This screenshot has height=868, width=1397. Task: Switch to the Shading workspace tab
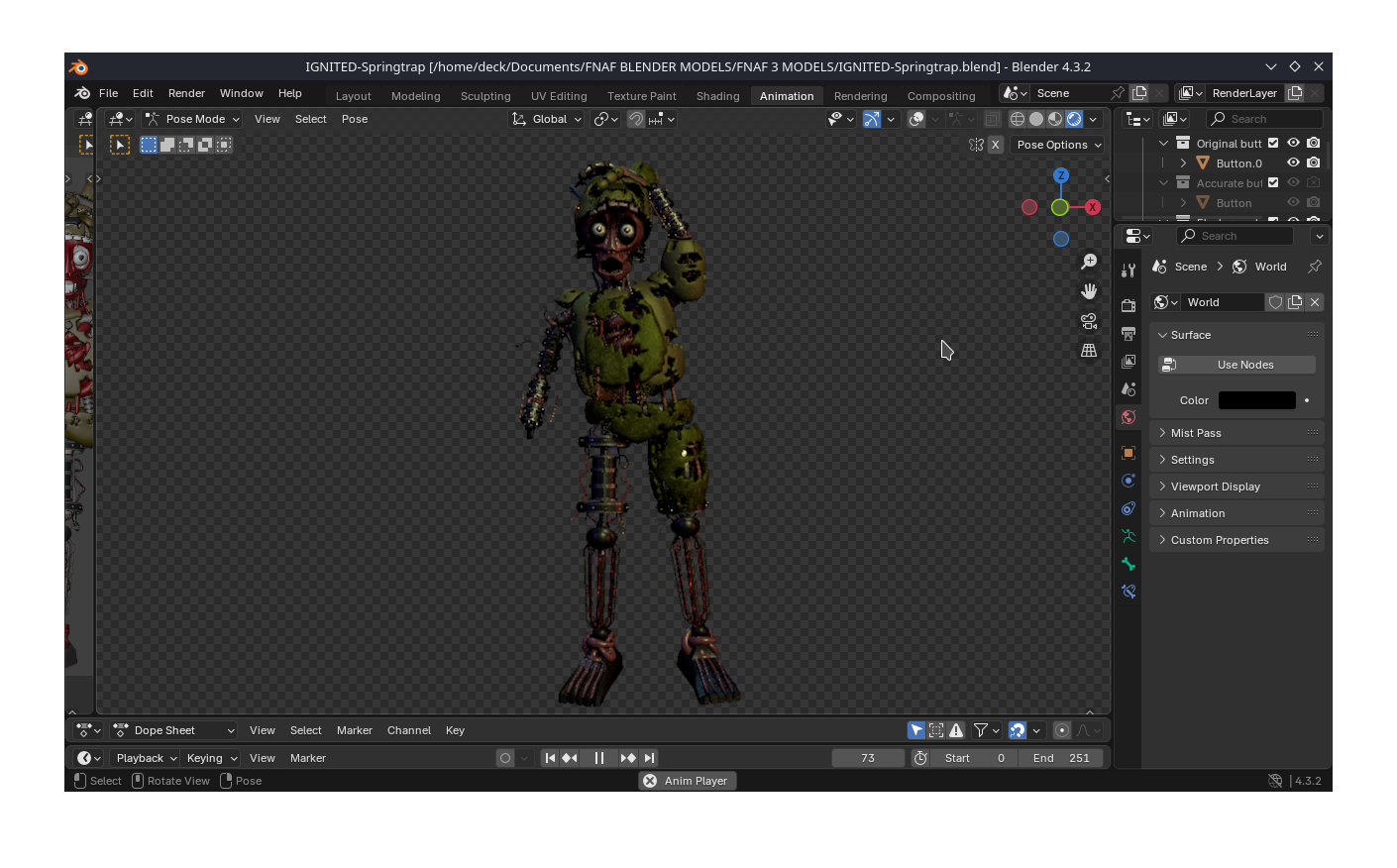tap(717, 96)
